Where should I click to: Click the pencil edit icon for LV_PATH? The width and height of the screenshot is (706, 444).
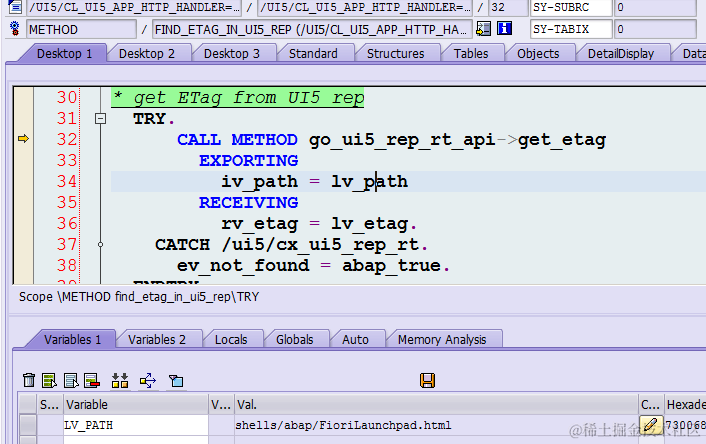click(651, 425)
